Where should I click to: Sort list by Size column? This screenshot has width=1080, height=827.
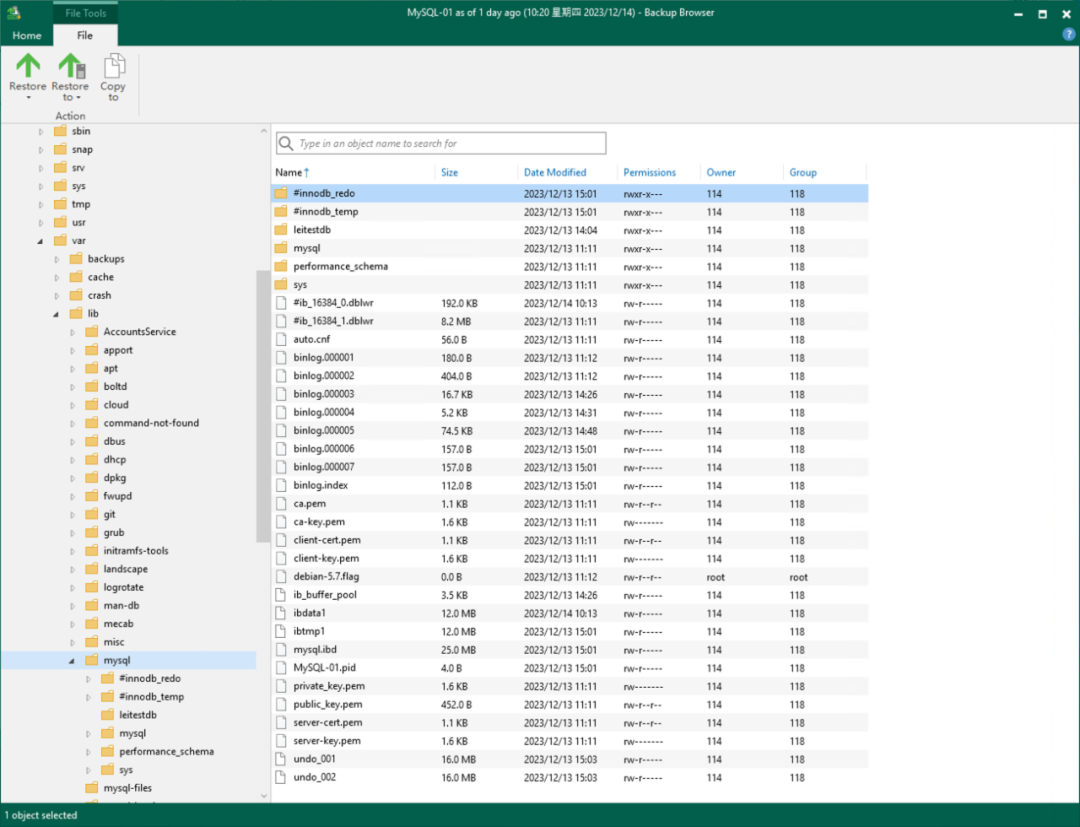(x=450, y=172)
